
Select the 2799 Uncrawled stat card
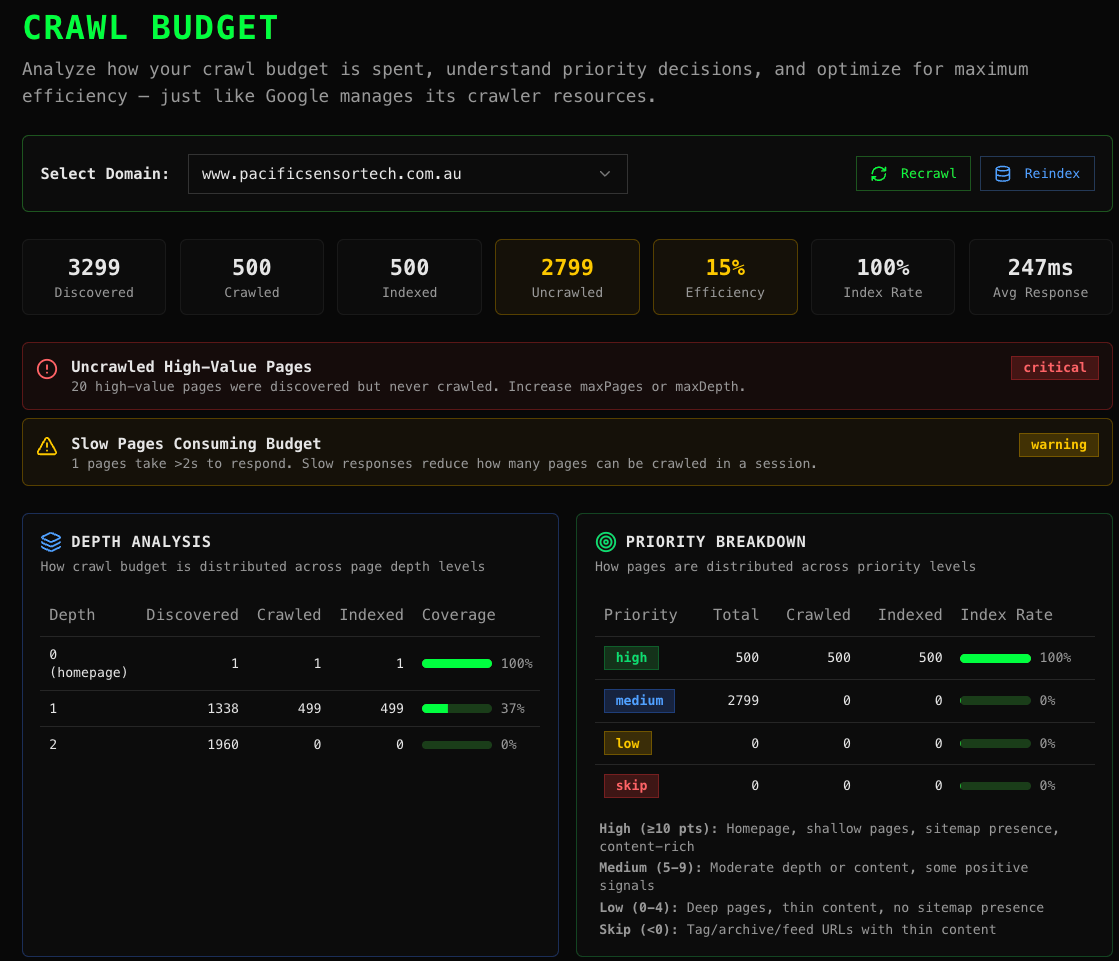click(x=567, y=277)
